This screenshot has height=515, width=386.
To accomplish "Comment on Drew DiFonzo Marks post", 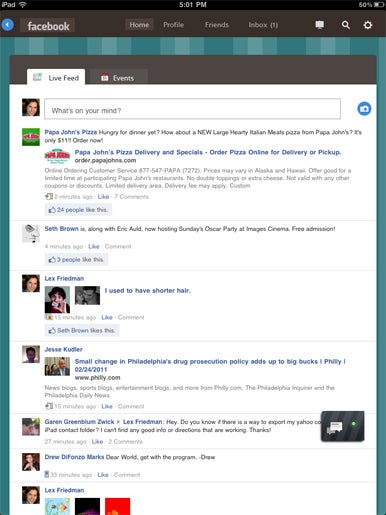I will pyautogui.click(x=127, y=475).
